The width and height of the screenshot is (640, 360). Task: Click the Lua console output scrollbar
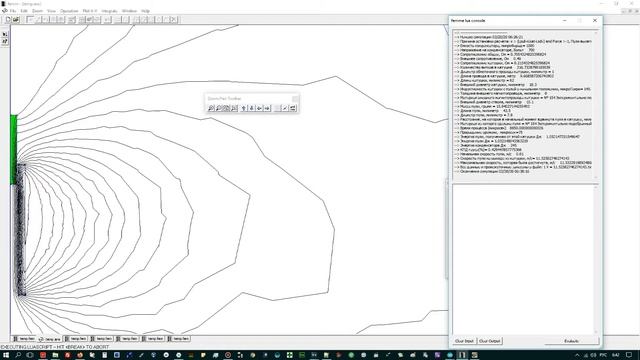pyautogui.click(x=596, y=104)
